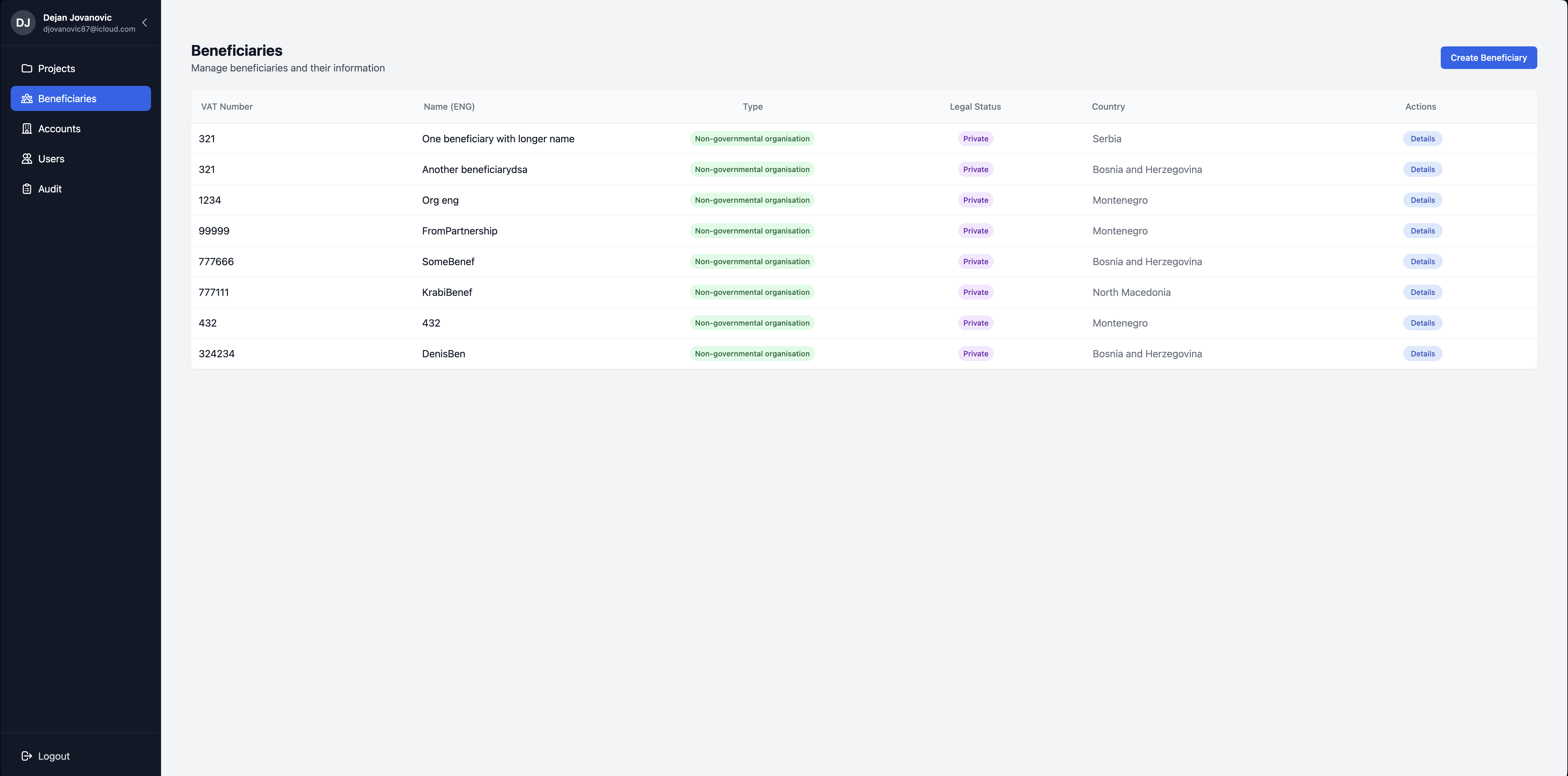Click the VAT Number column header

[x=227, y=107]
